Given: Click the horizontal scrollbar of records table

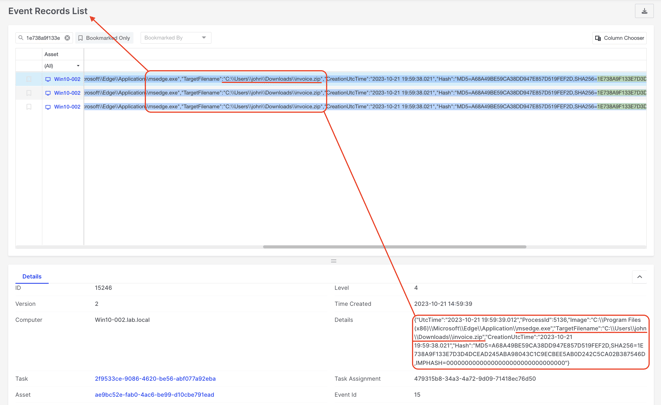Looking at the screenshot, I should pos(394,247).
